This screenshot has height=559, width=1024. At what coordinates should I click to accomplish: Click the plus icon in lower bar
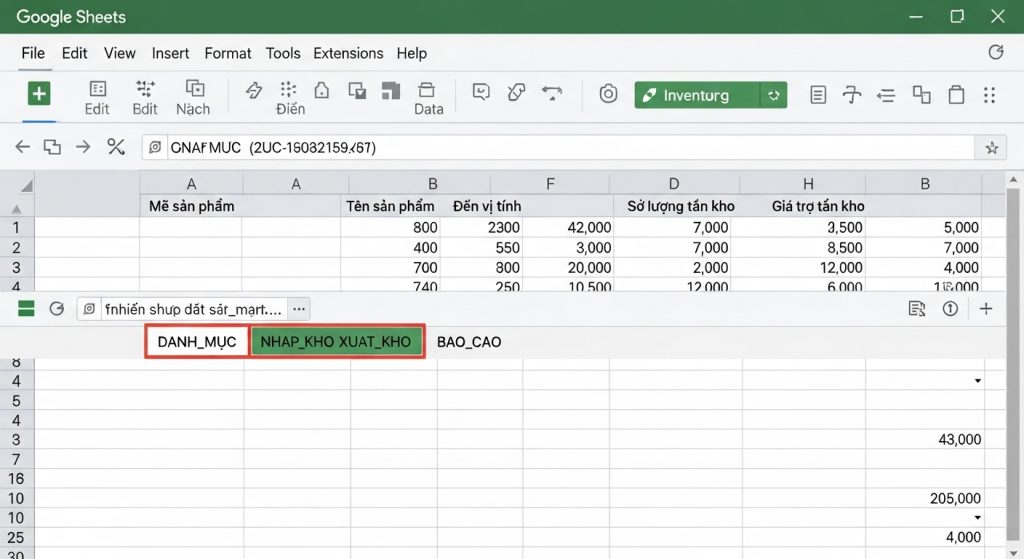coord(986,308)
